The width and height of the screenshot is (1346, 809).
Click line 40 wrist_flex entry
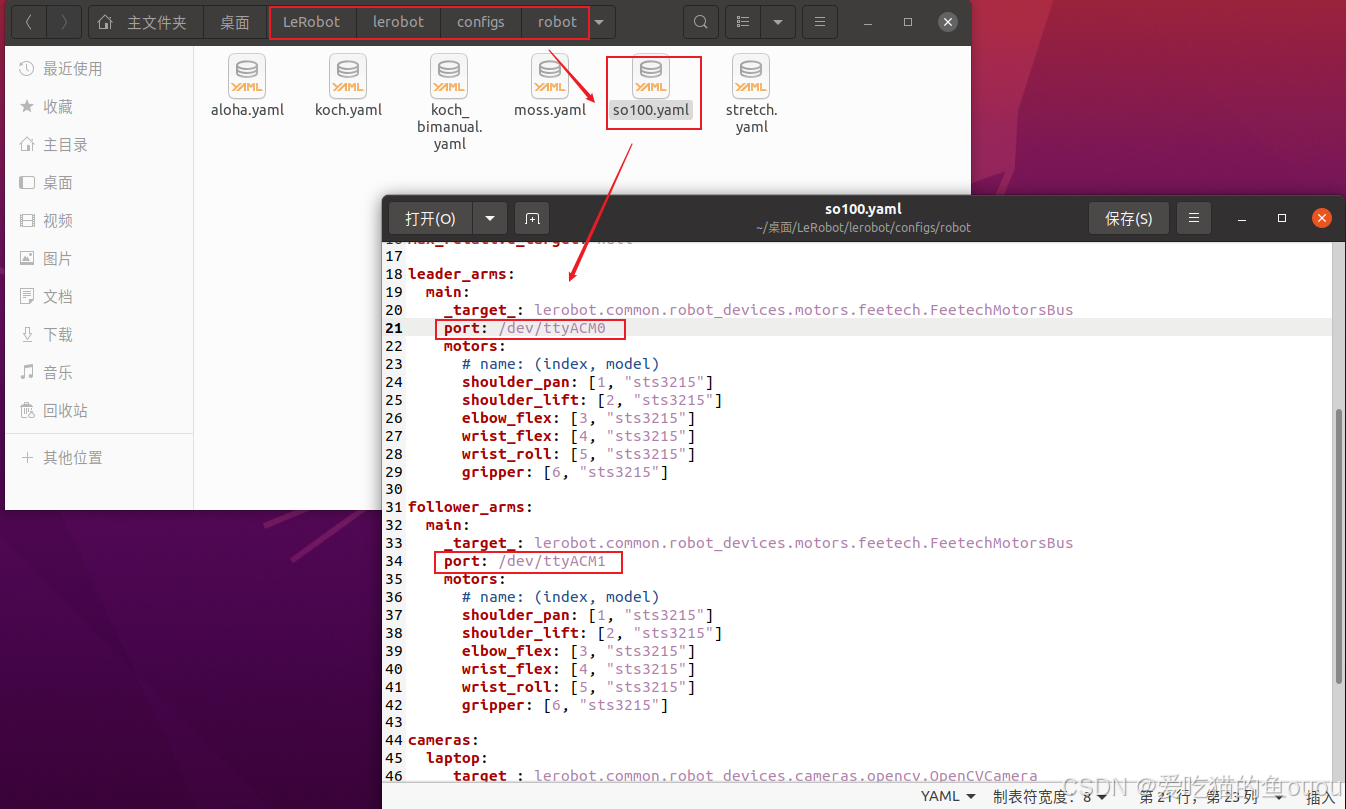(578, 669)
